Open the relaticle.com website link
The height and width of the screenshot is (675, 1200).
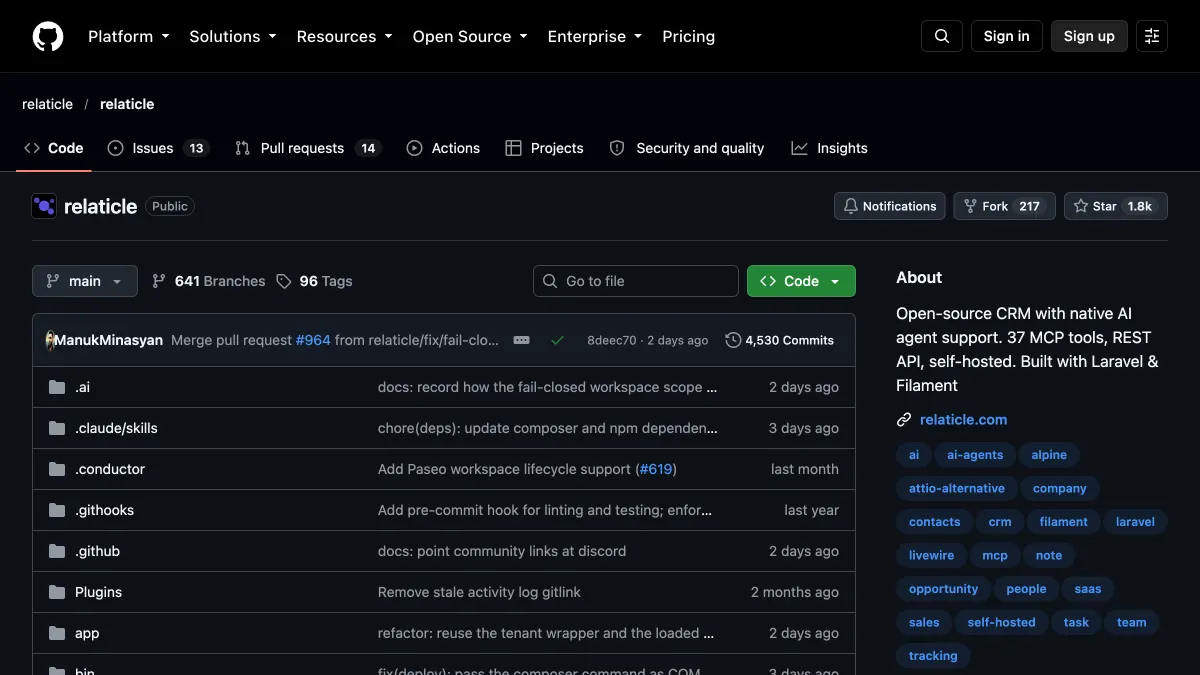coord(963,420)
